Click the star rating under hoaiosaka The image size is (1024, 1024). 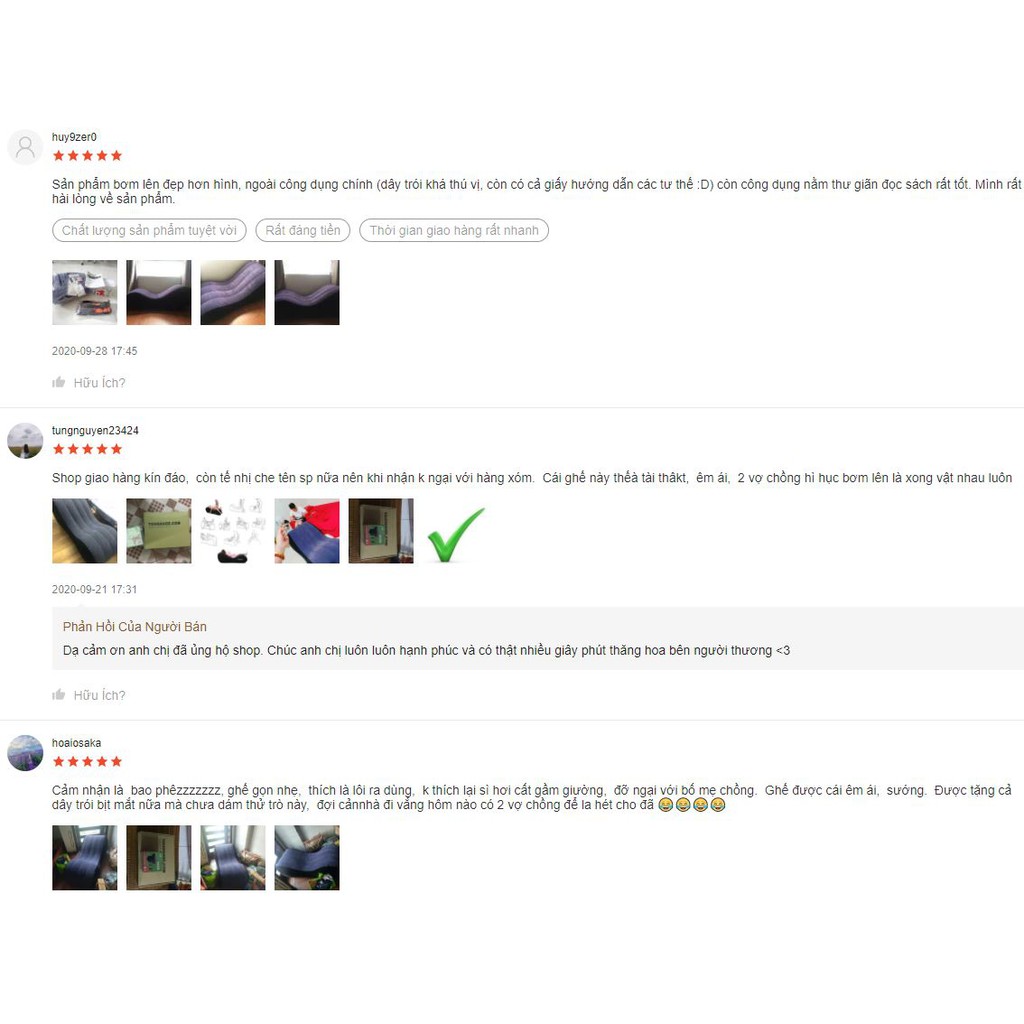tap(88, 761)
